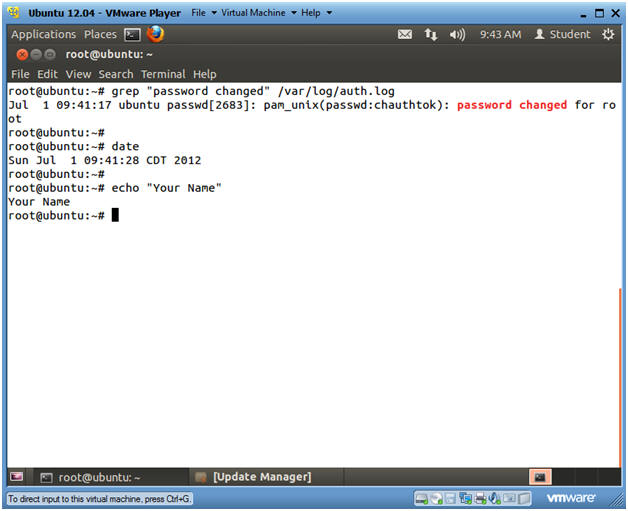Open Firefox from the top panel
Viewport: 628px width, 511px height.
coord(155,34)
